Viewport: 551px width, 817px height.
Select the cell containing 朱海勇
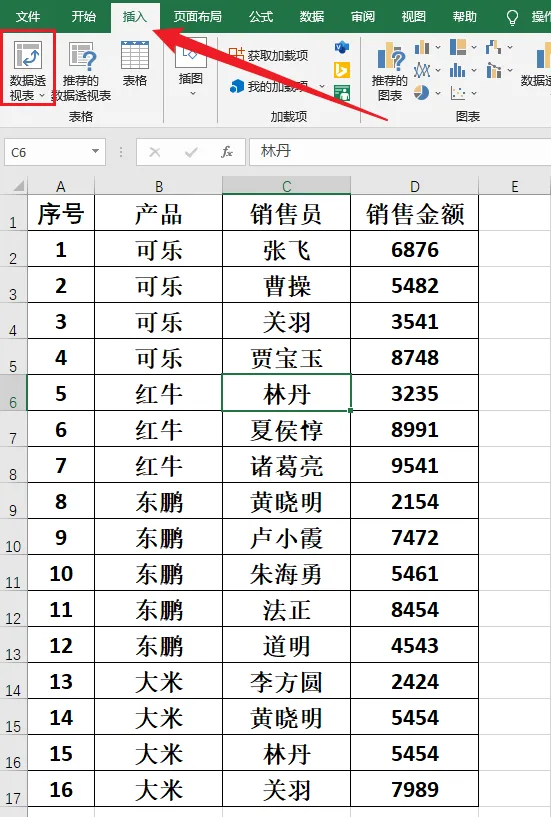tap(286, 573)
